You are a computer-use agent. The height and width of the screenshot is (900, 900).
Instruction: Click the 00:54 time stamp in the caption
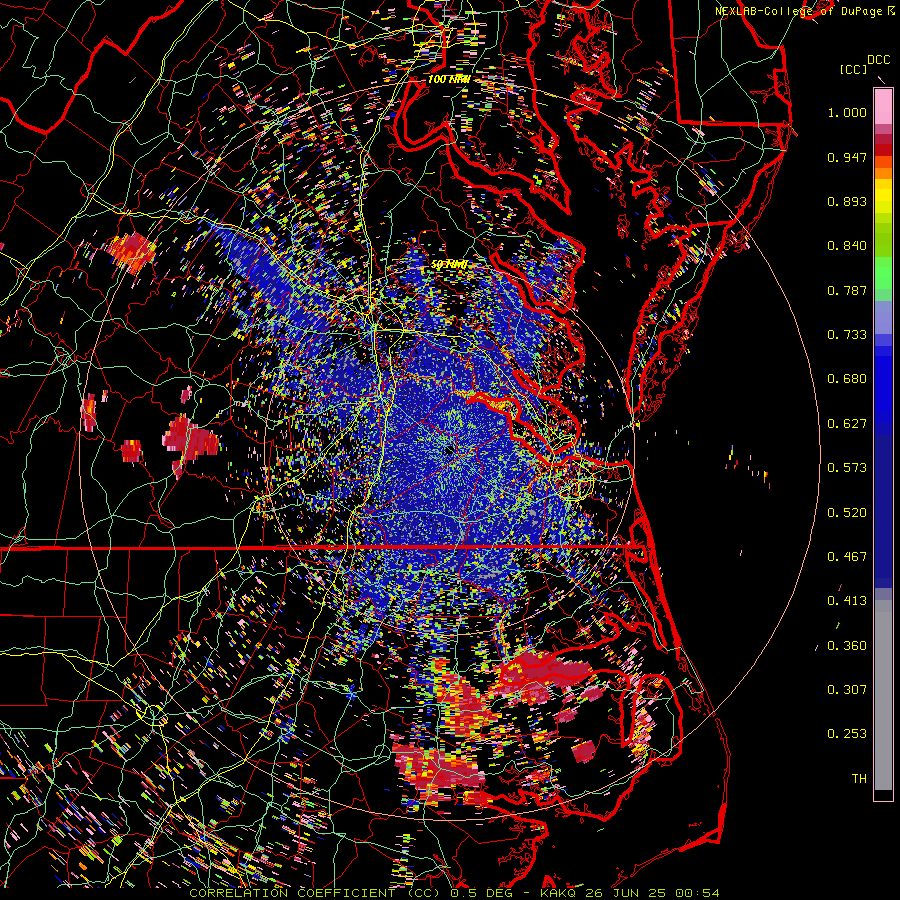[x=697, y=893]
